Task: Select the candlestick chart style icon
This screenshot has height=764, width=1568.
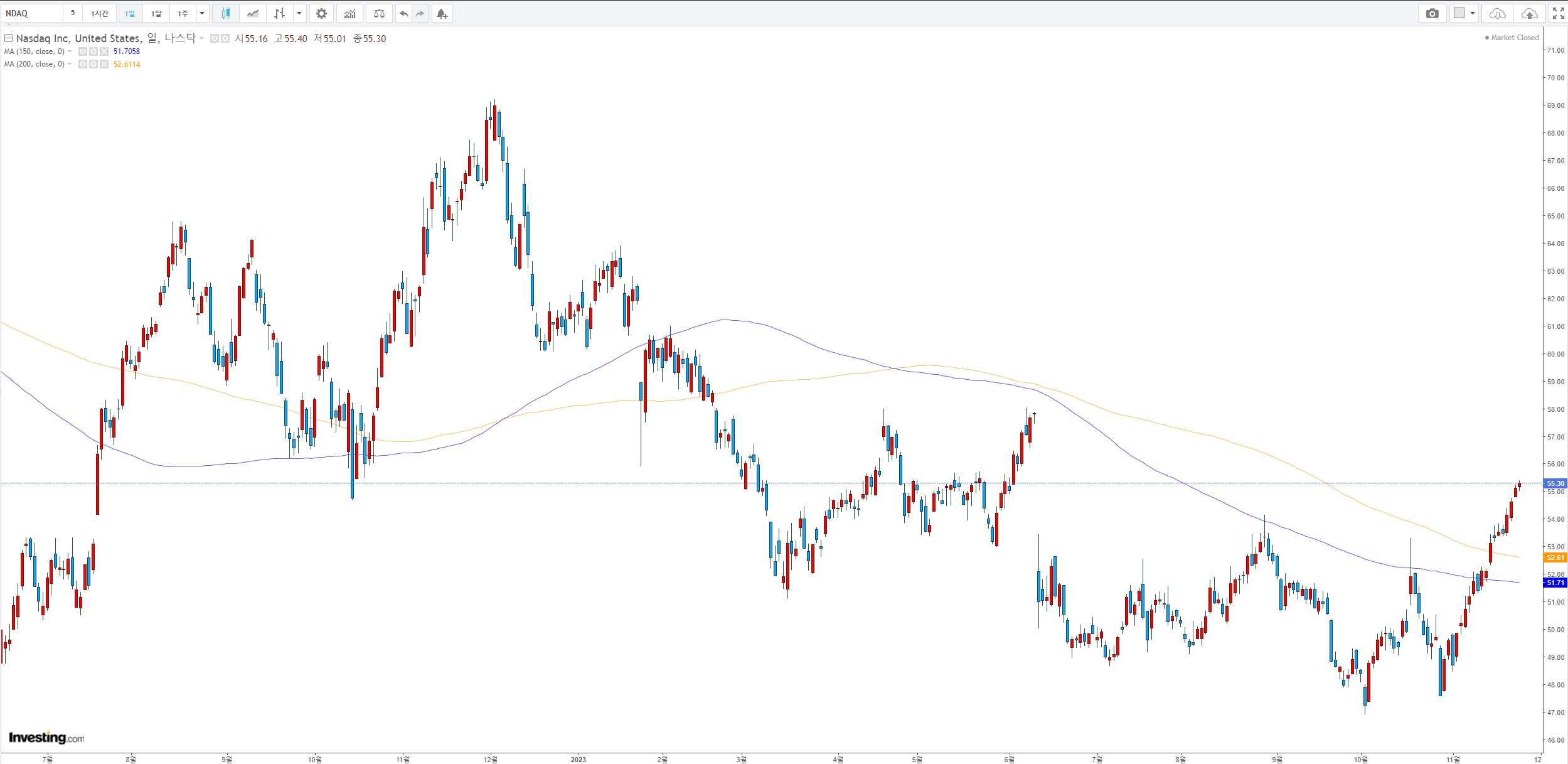Action: [226, 13]
